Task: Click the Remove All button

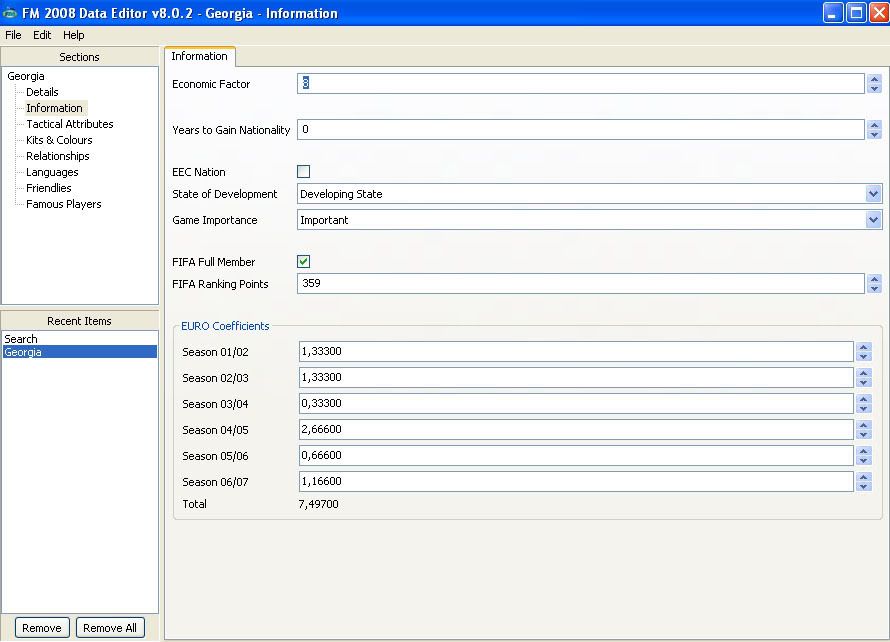Action: [110, 628]
